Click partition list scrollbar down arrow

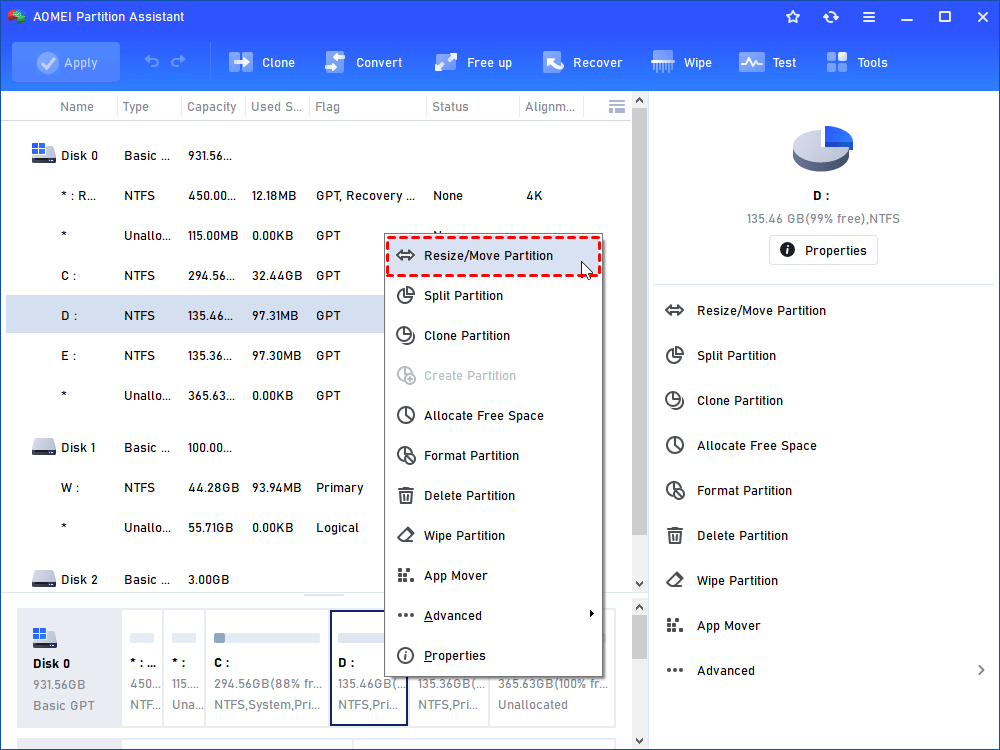(640, 584)
